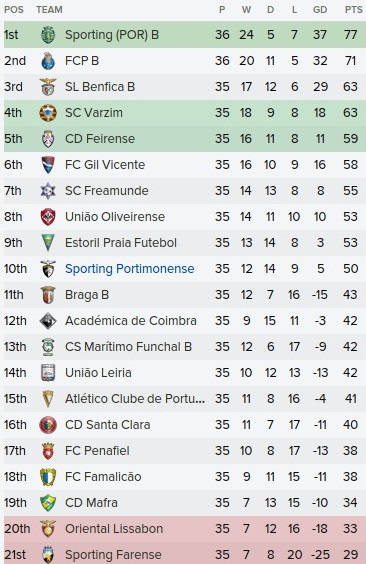Click the SC Freamunde star crest
Viewport: 366px width, 564px height.
[48, 191]
